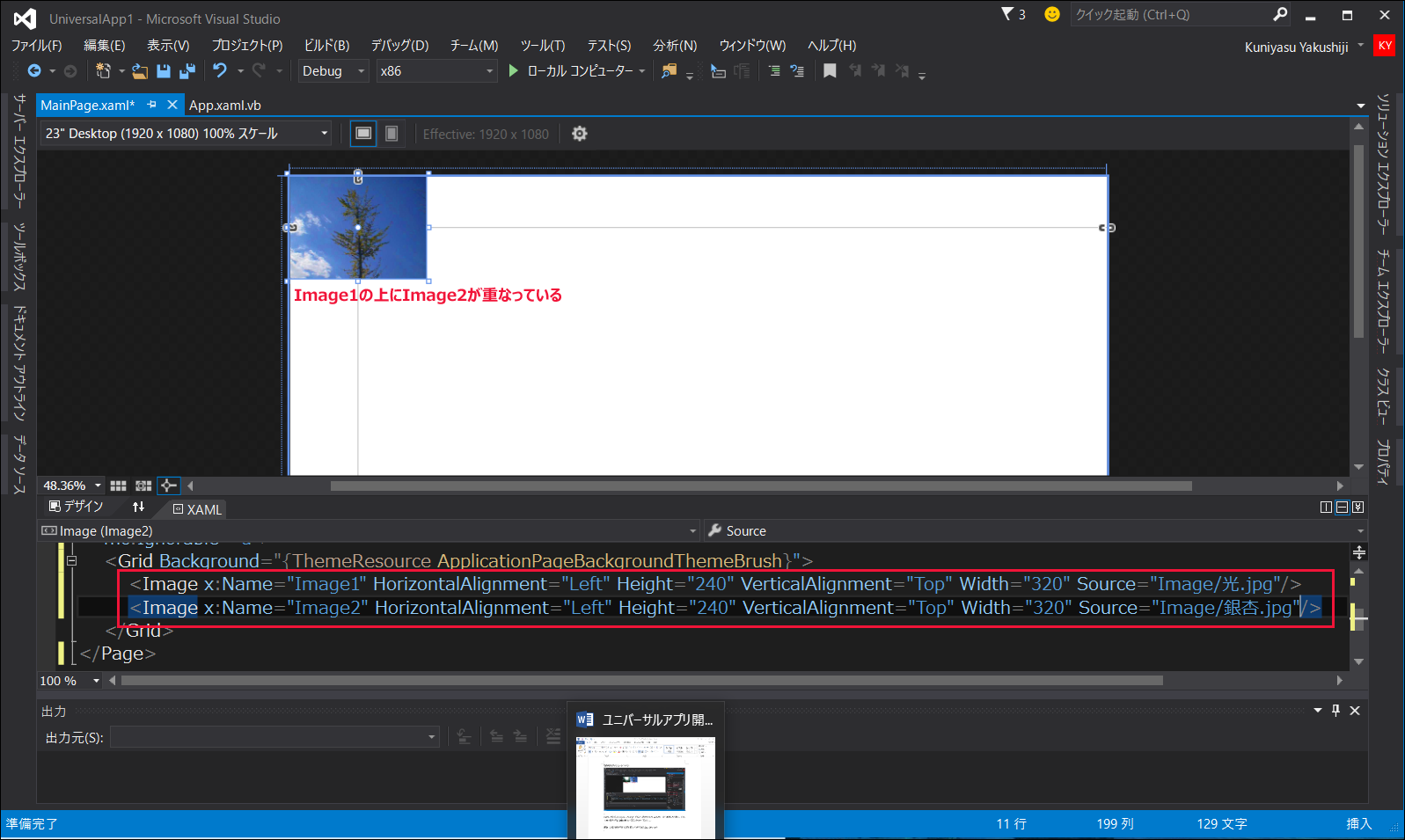This screenshot has width=1405, height=840.
Task: Click the vertical split layout icon
Action: 1326,508
